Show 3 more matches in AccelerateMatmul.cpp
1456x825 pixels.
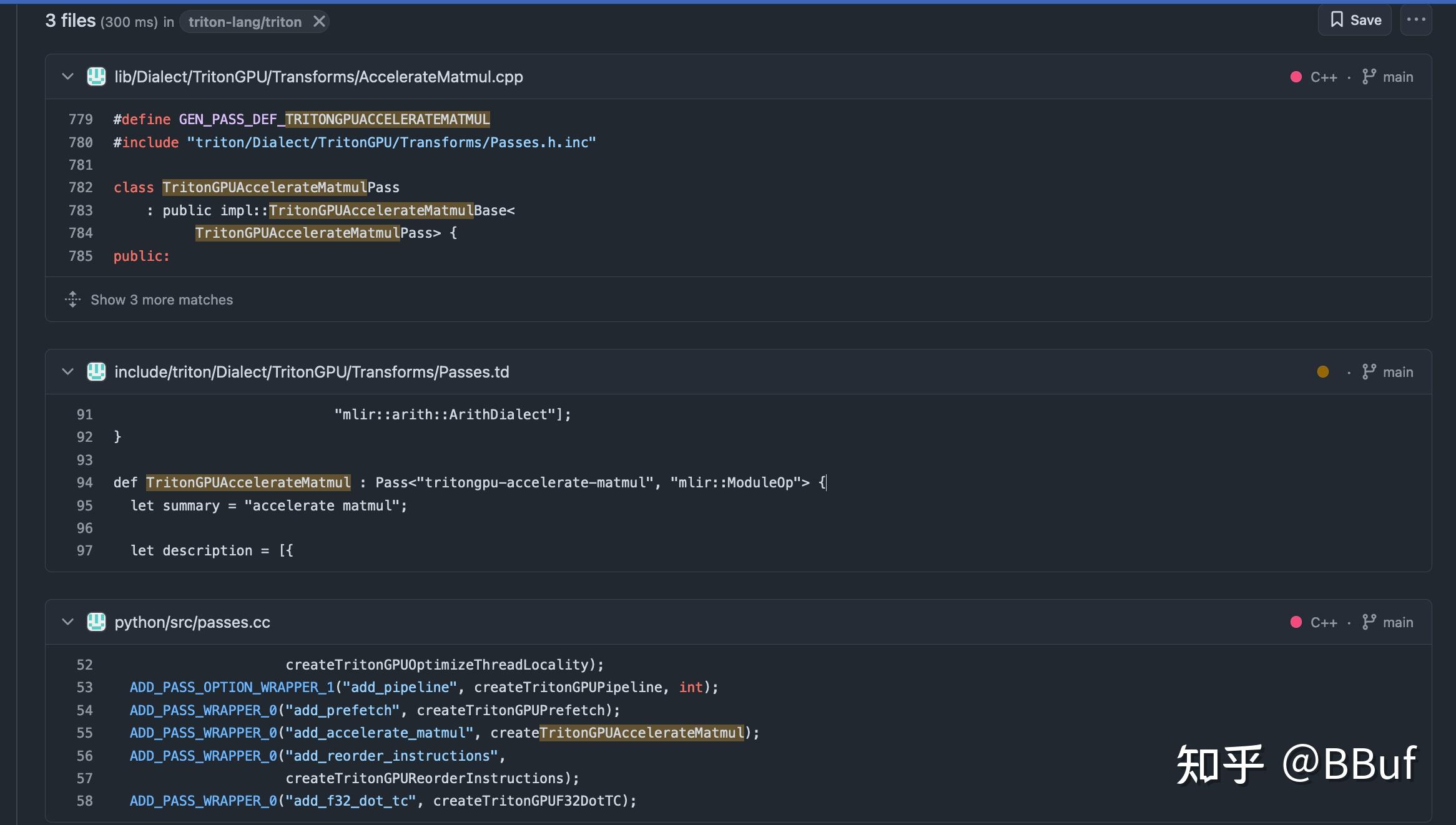[x=162, y=300]
